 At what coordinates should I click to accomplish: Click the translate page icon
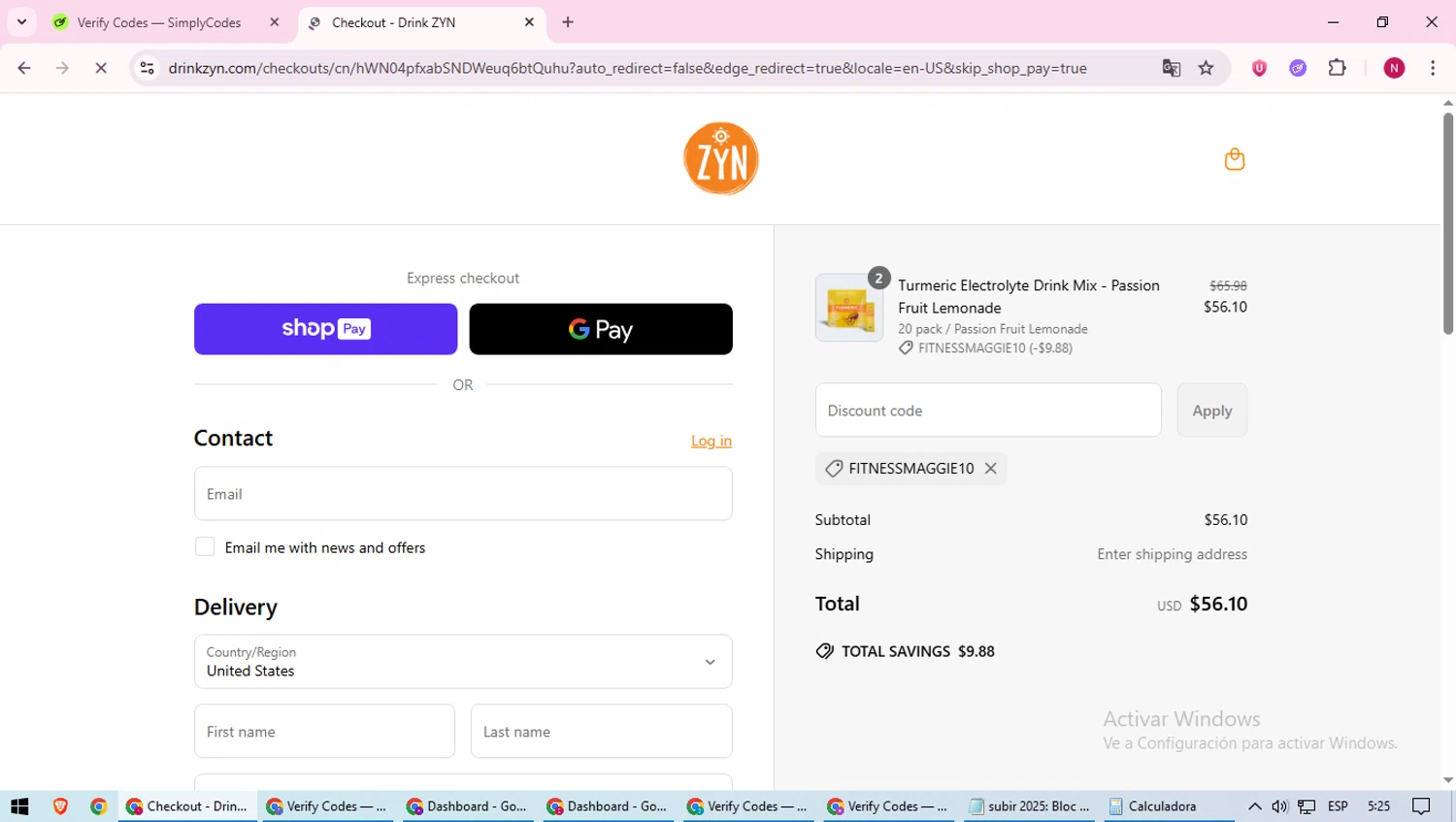tap(1171, 68)
